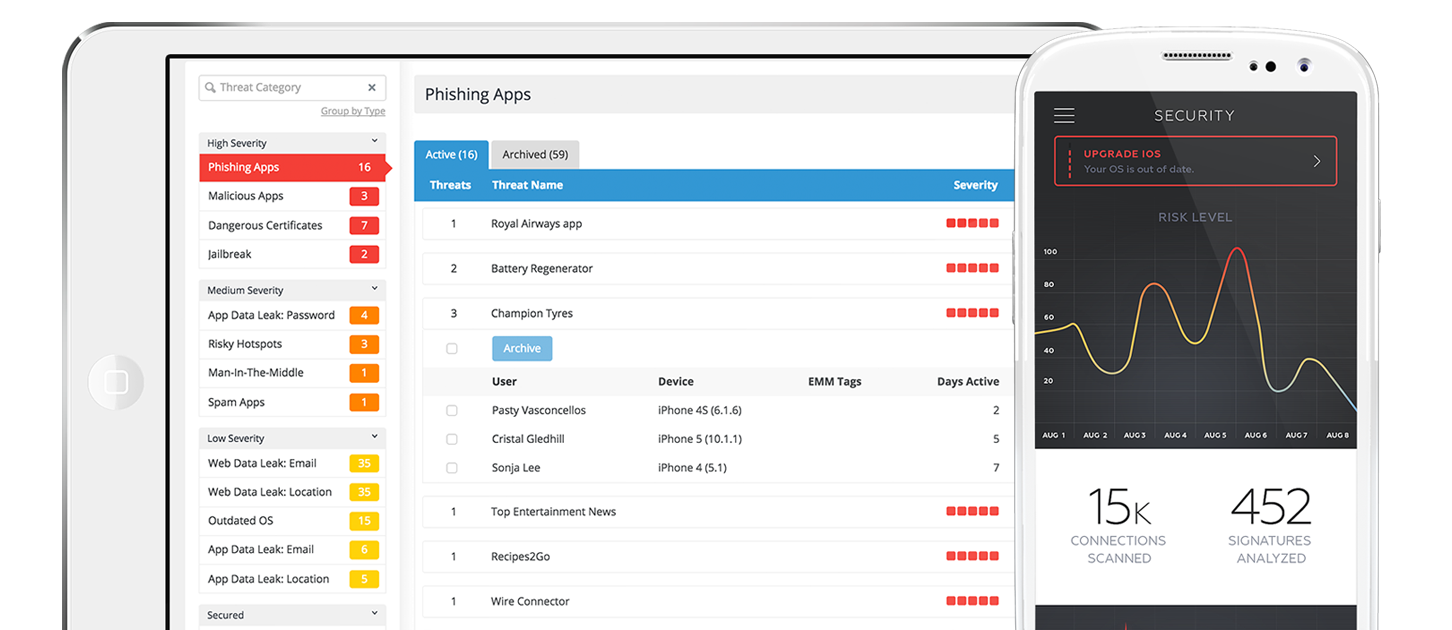The height and width of the screenshot is (630, 1452).
Task: Open the hamburger menu on the phone Security screen
Action: [1064, 116]
